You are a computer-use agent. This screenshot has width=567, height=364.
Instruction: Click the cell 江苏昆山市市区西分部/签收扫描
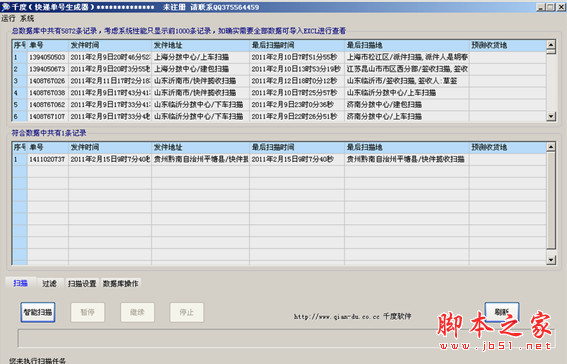tap(407, 69)
